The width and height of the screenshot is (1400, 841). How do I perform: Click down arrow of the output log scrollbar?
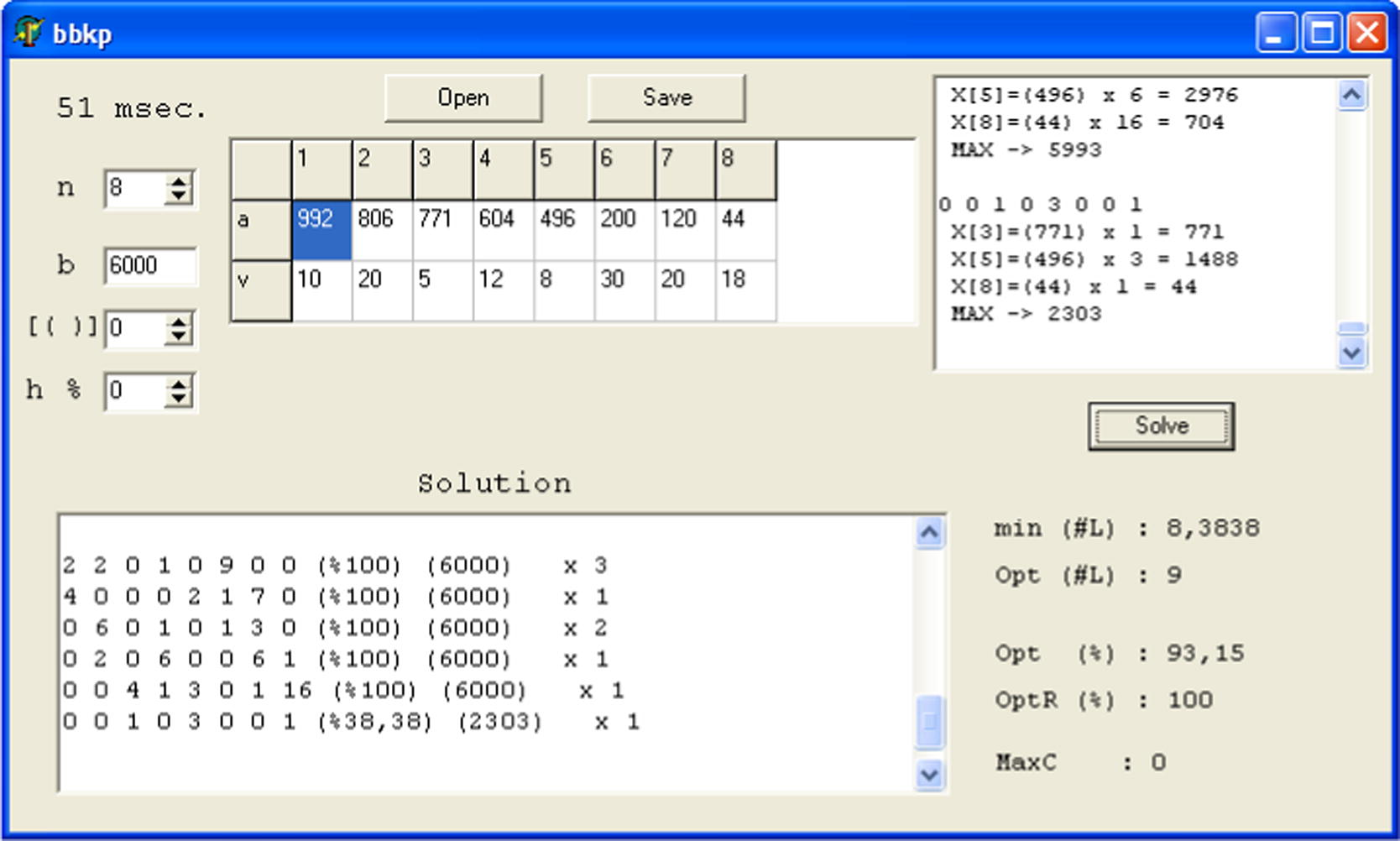click(1351, 353)
